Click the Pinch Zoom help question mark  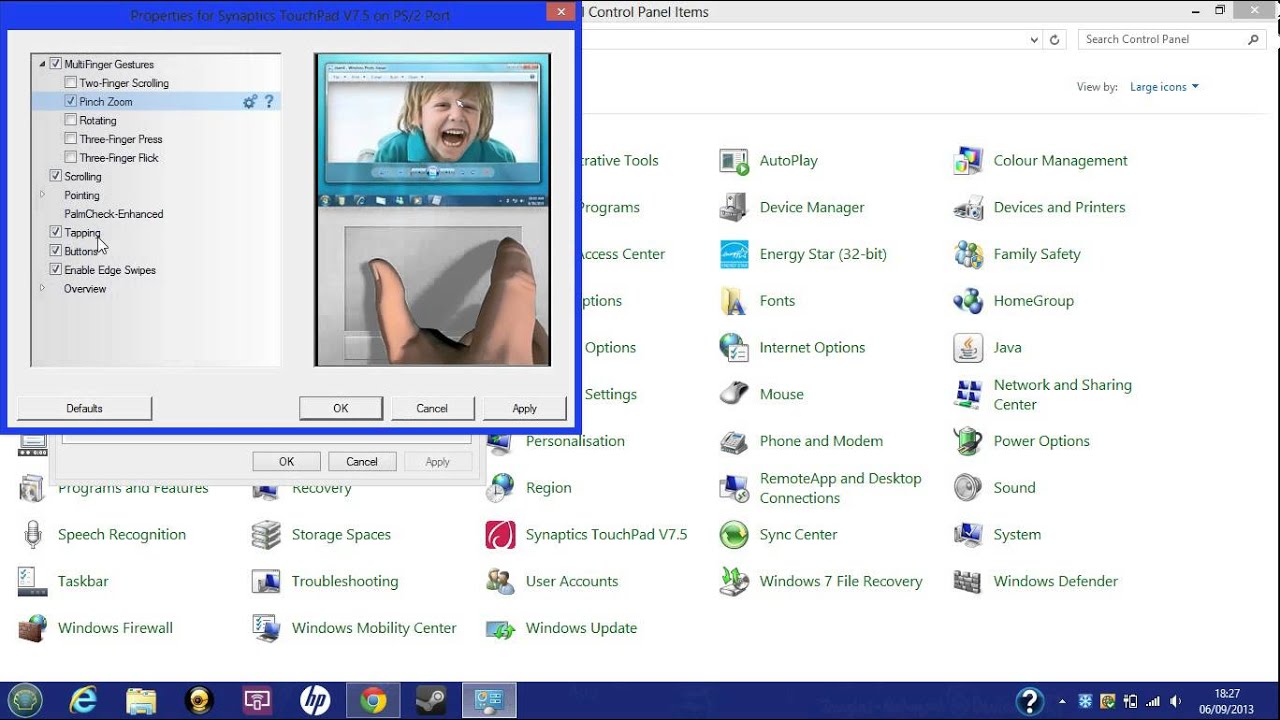(268, 102)
